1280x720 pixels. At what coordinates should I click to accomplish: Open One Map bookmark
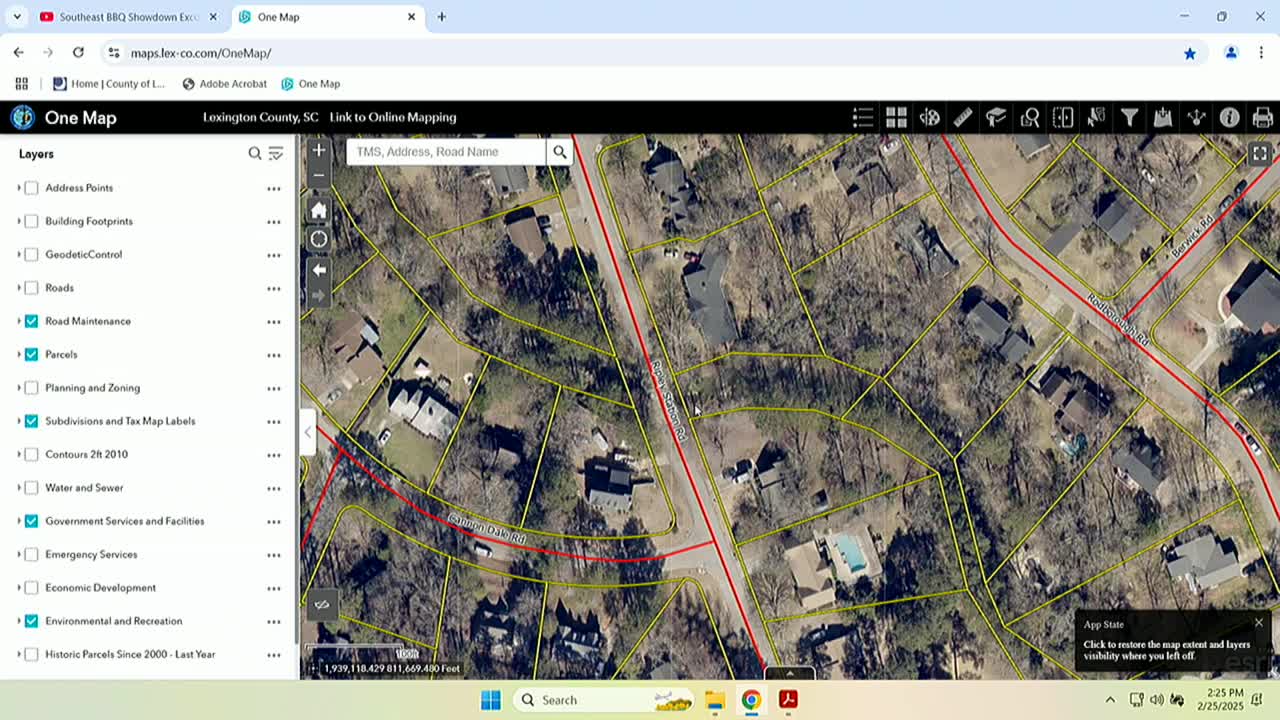[x=310, y=84]
